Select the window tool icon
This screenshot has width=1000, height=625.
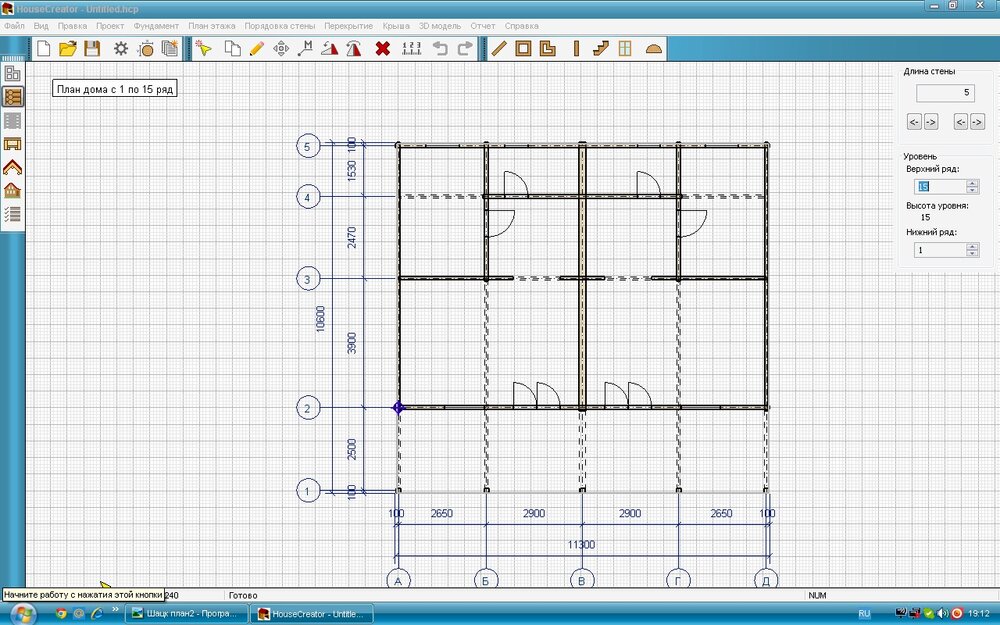coord(624,48)
